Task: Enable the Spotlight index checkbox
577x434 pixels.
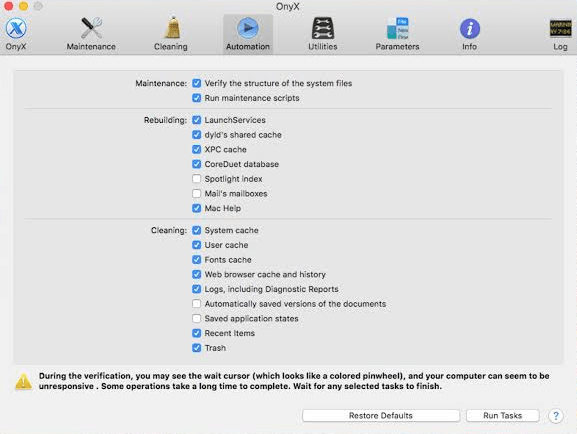Action: pos(197,179)
